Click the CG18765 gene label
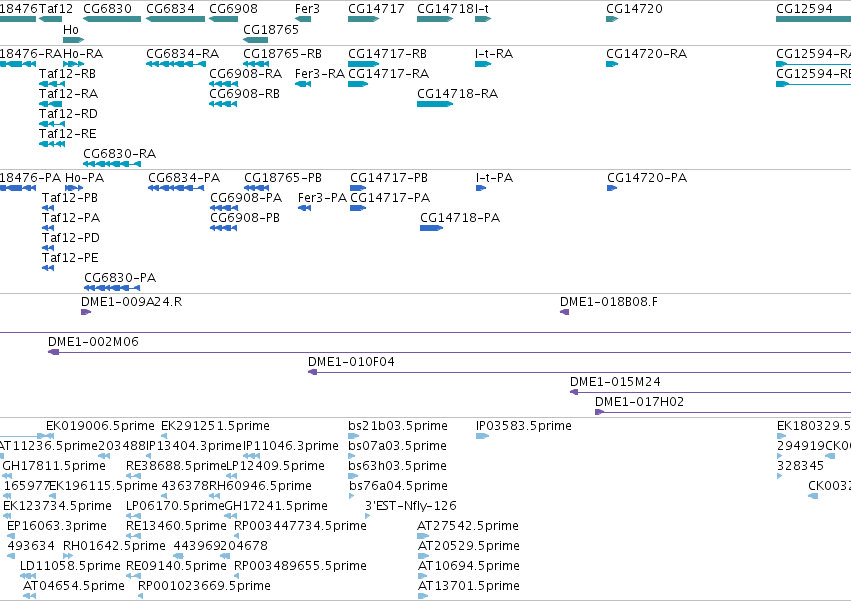851x601 pixels. click(x=271, y=30)
